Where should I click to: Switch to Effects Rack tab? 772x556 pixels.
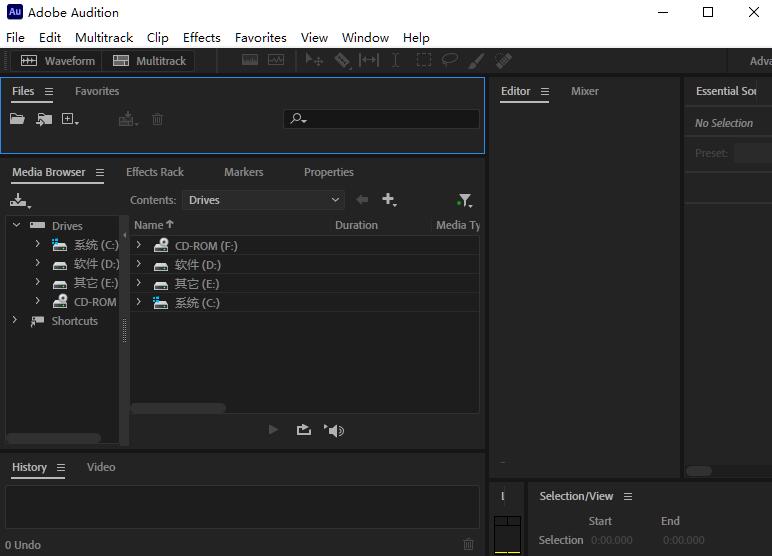[155, 172]
